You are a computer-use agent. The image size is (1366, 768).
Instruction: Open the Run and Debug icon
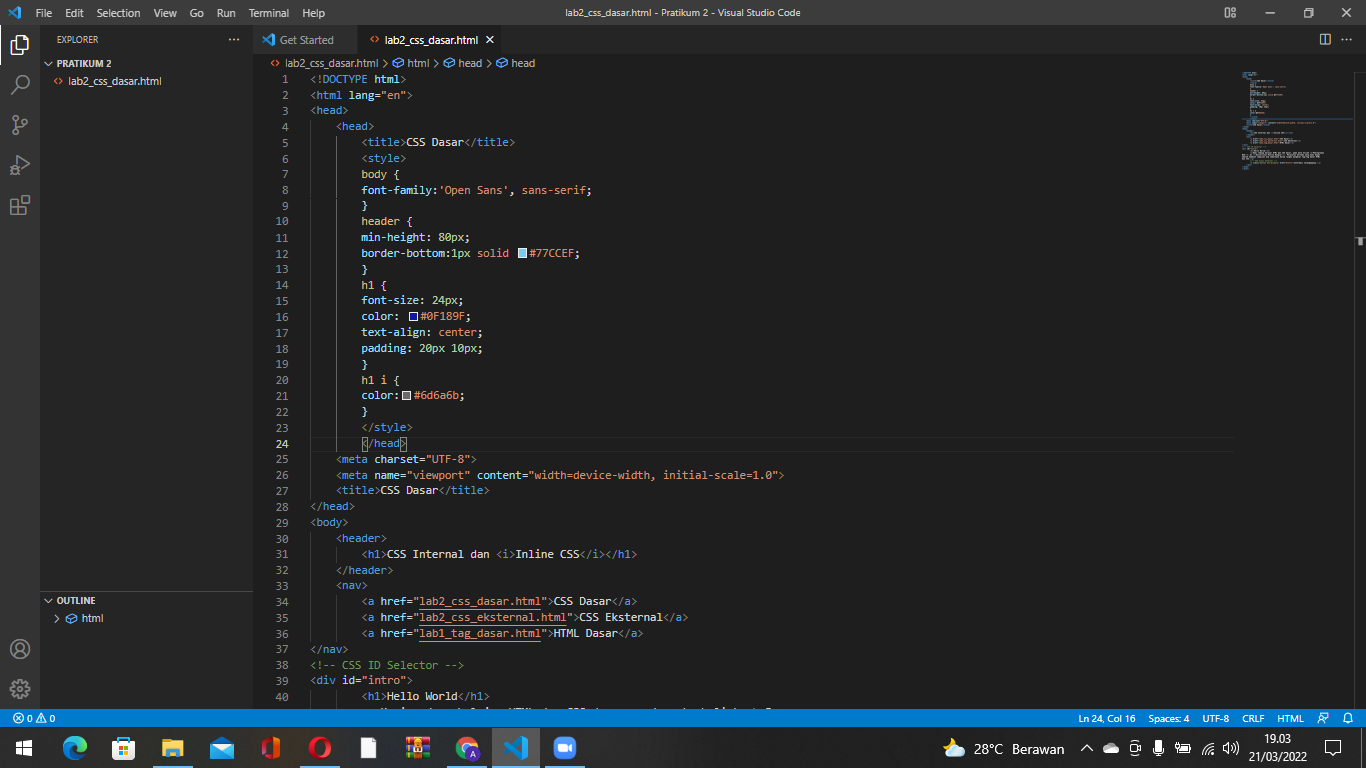click(20, 164)
